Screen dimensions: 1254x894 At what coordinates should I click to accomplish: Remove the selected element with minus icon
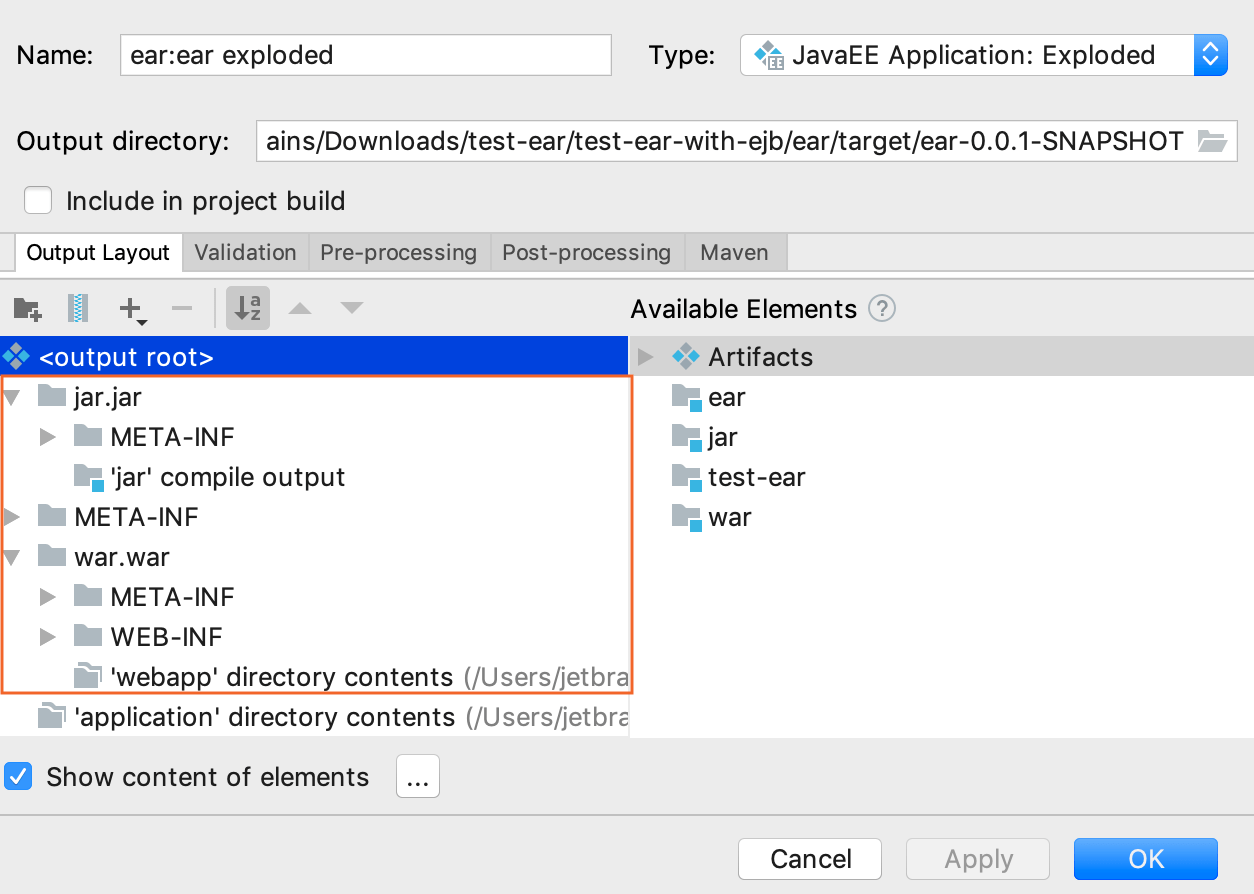182,308
